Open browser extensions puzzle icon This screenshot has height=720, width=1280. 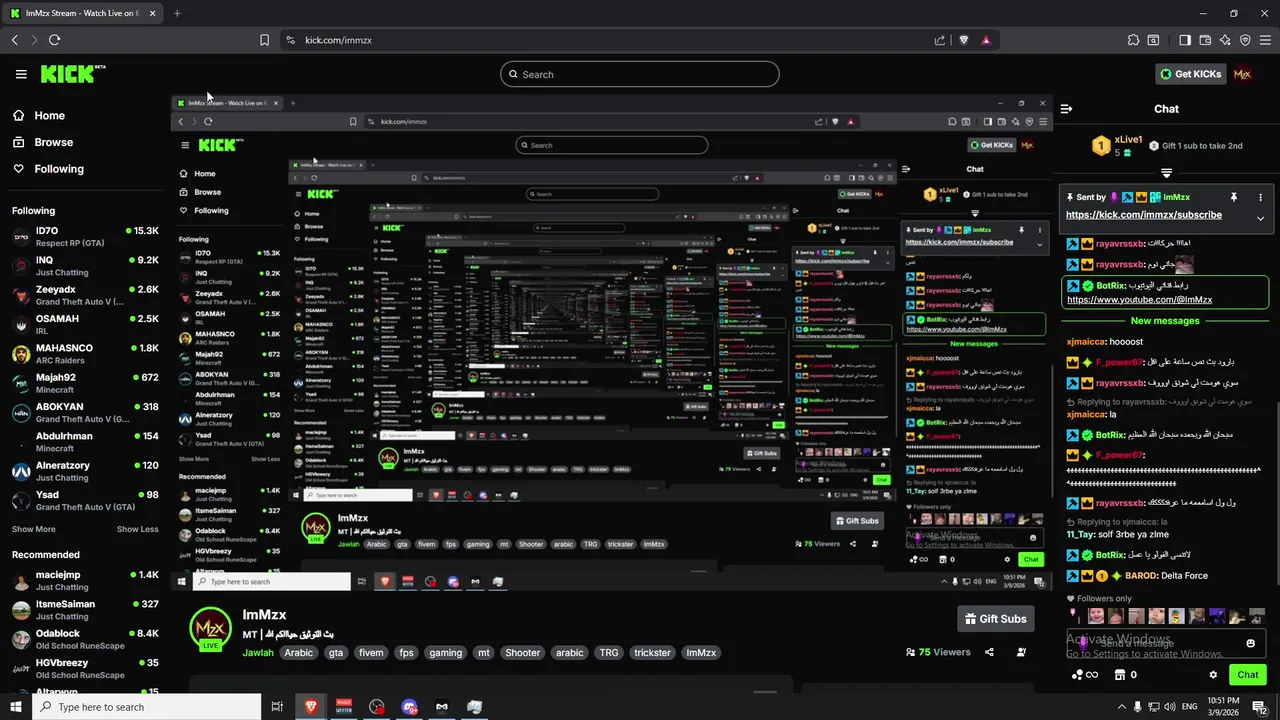pyautogui.click(x=1133, y=40)
